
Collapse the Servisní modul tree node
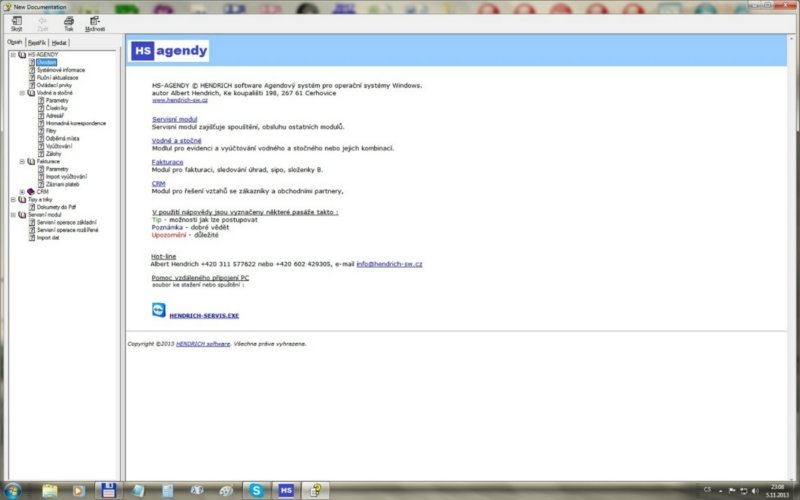coord(13,215)
